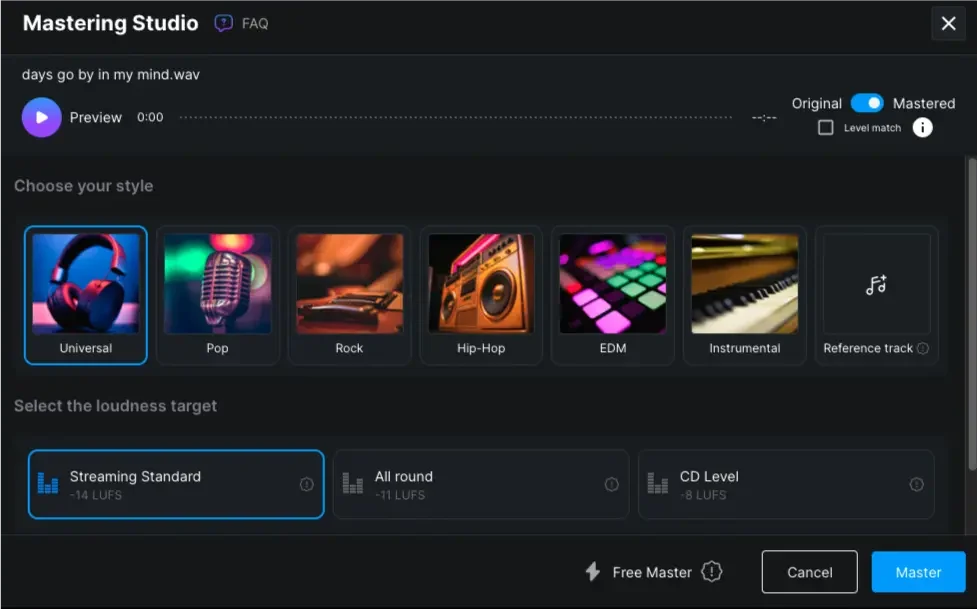Image resolution: width=977 pixels, height=609 pixels.
Task: Click the Cancel button
Action: point(809,572)
